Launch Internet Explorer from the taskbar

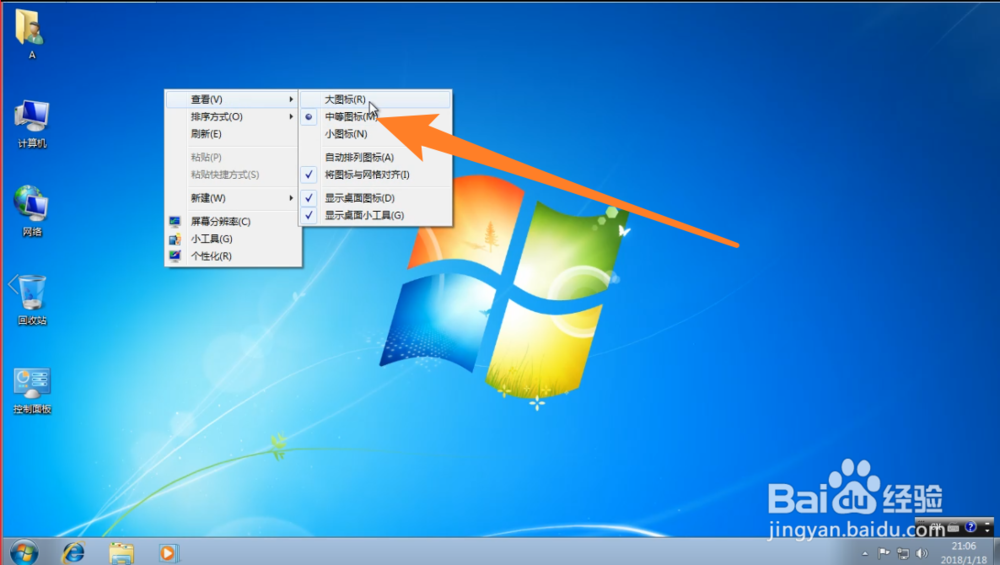(73, 552)
